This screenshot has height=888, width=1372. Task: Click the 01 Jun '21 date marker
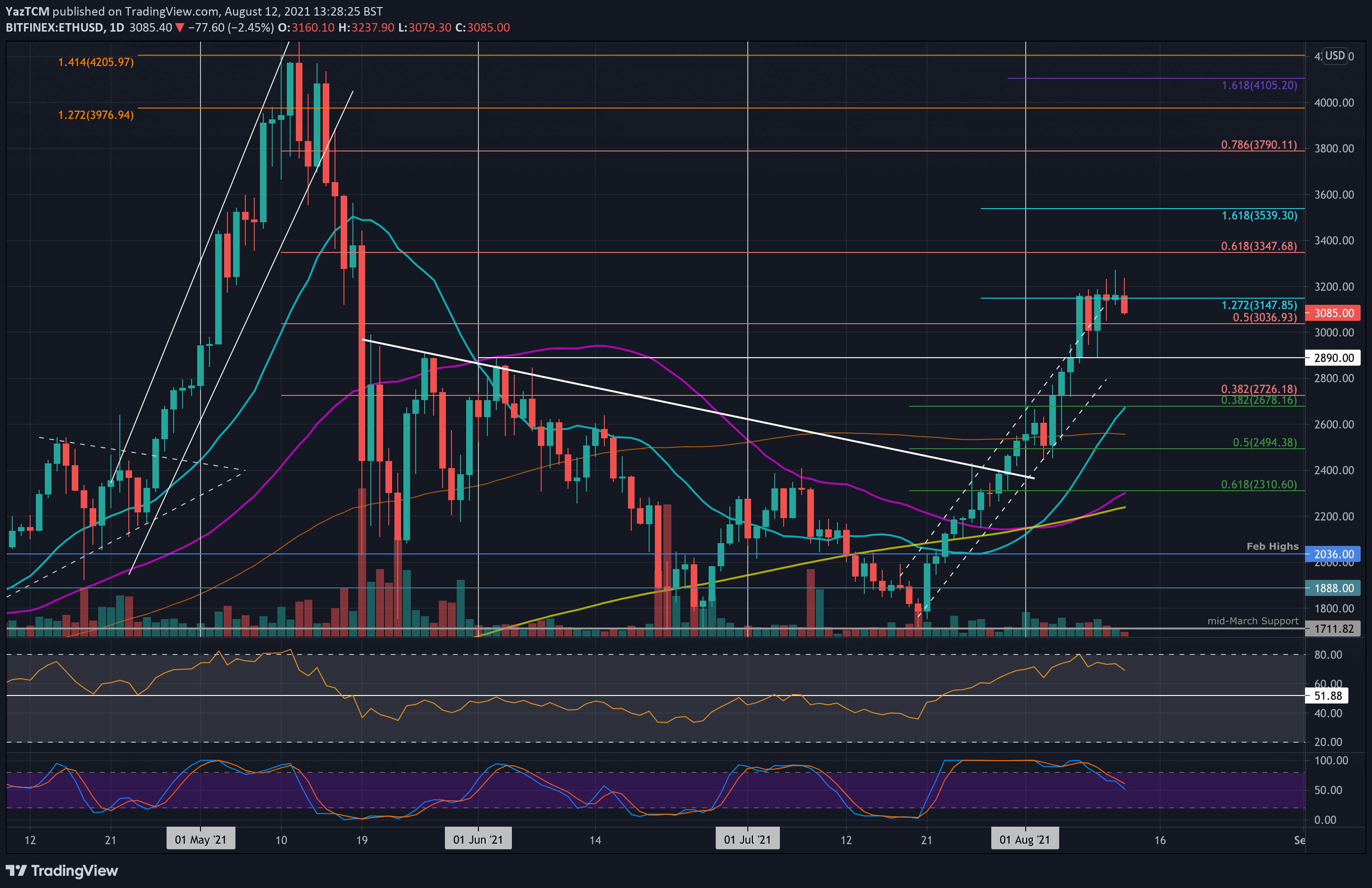point(478,839)
